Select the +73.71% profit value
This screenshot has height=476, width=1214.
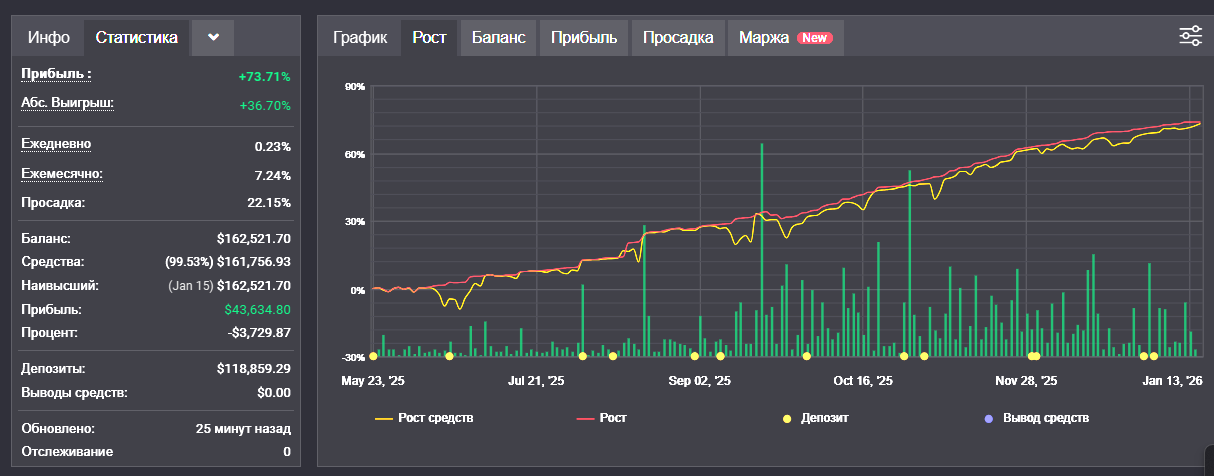click(x=264, y=76)
